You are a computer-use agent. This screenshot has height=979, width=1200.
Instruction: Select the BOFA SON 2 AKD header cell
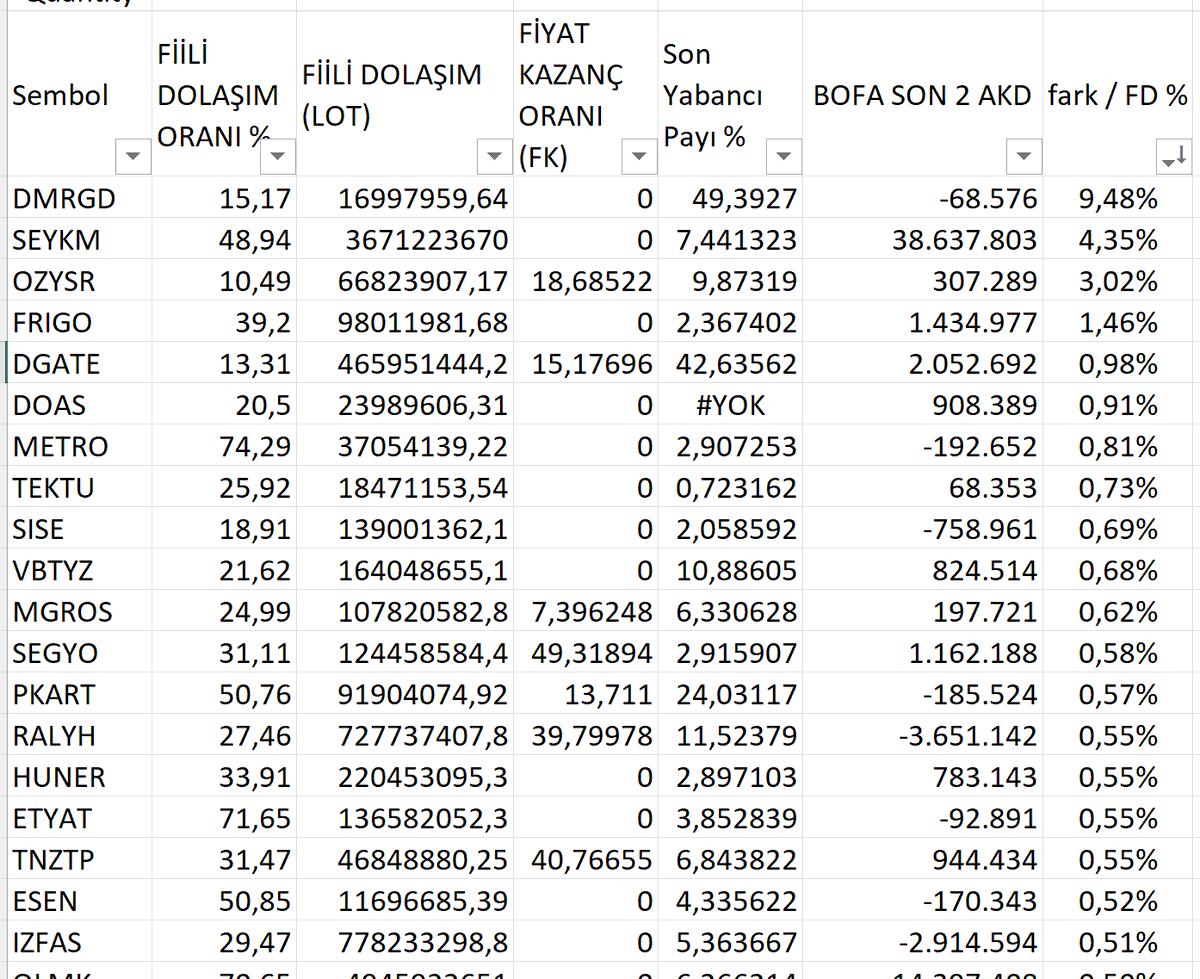922,94
